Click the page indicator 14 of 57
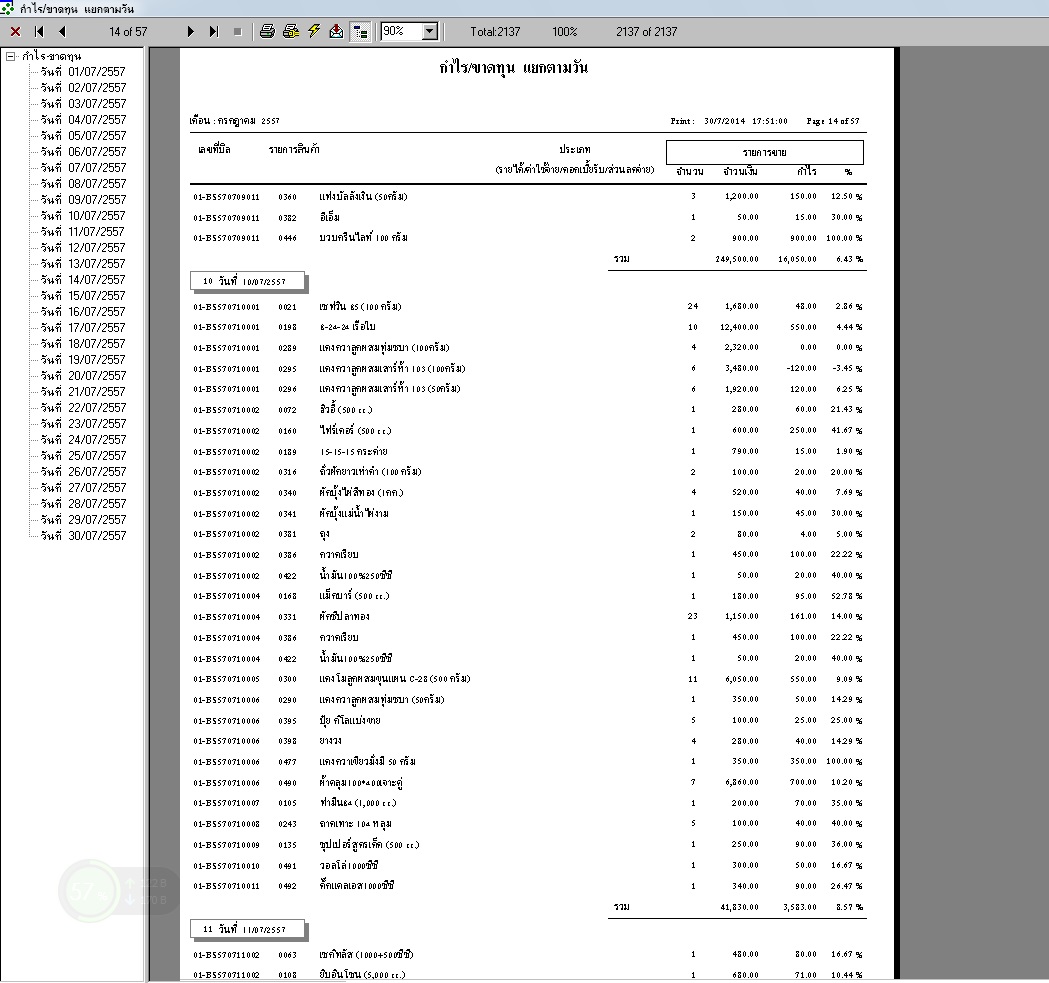The image size is (1049, 983). coord(128,31)
